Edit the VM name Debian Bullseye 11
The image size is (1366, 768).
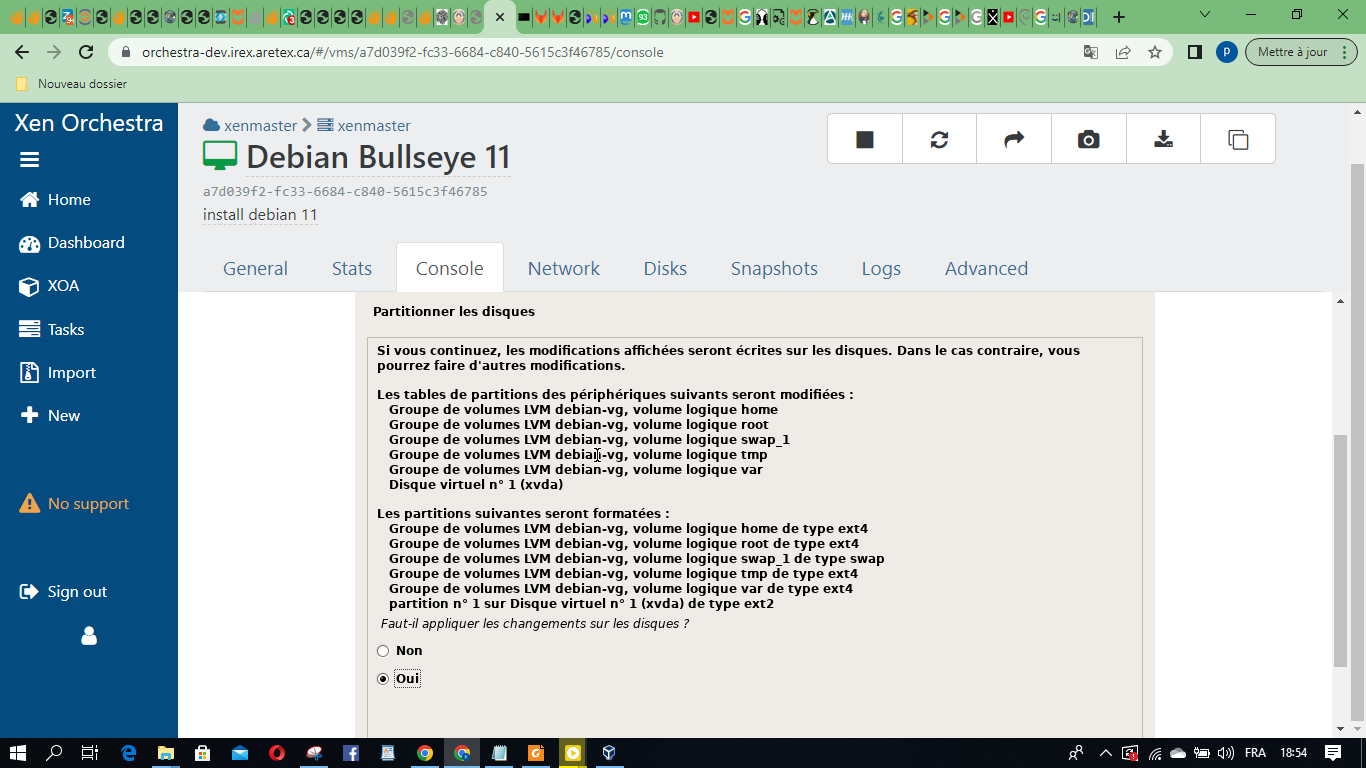(x=378, y=157)
